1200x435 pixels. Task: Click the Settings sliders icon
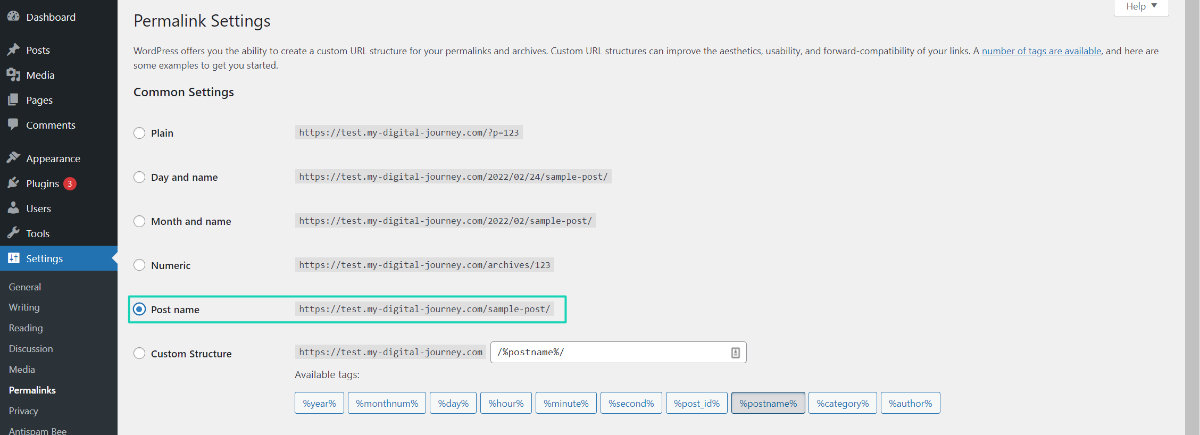point(13,258)
